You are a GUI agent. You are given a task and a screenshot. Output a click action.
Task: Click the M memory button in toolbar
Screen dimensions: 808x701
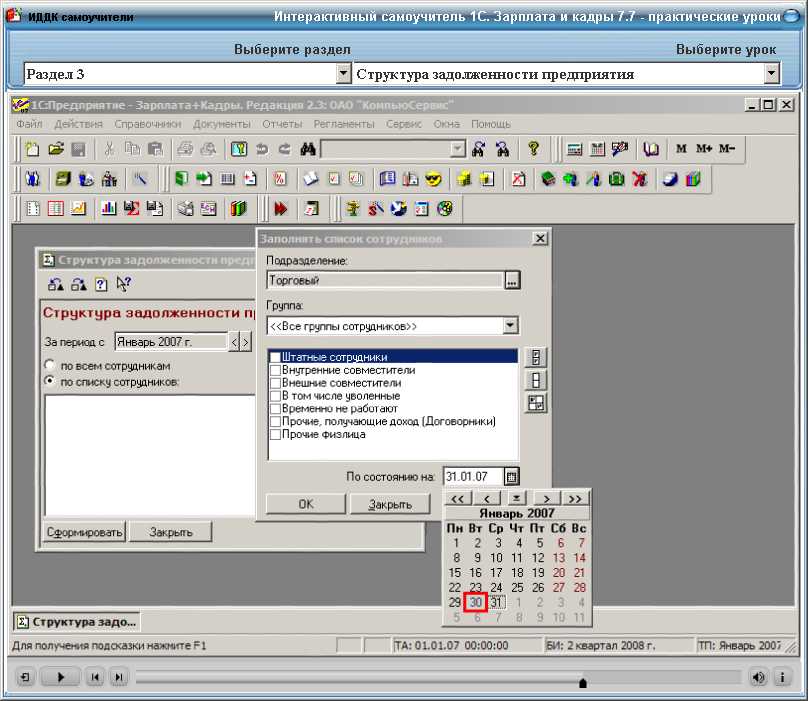(x=681, y=149)
